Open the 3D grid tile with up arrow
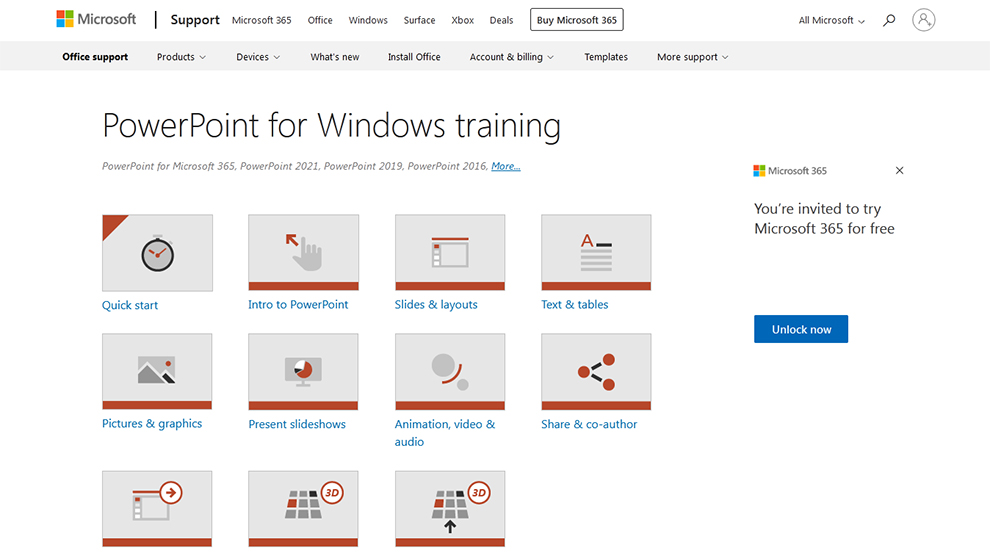Viewport: 990px width, 553px height. tap(450, 508)
